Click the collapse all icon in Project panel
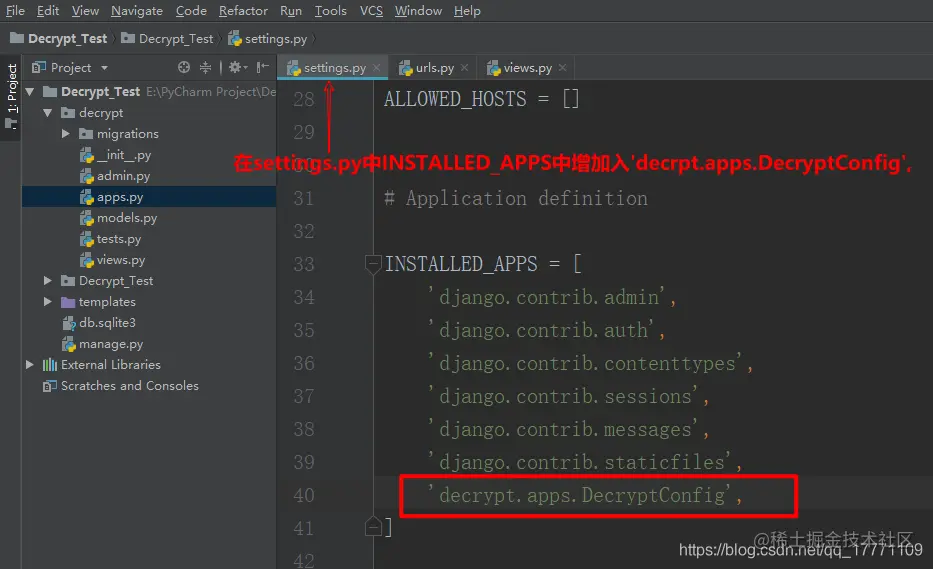This screenshot has width=933, height=569. point(205,67)
